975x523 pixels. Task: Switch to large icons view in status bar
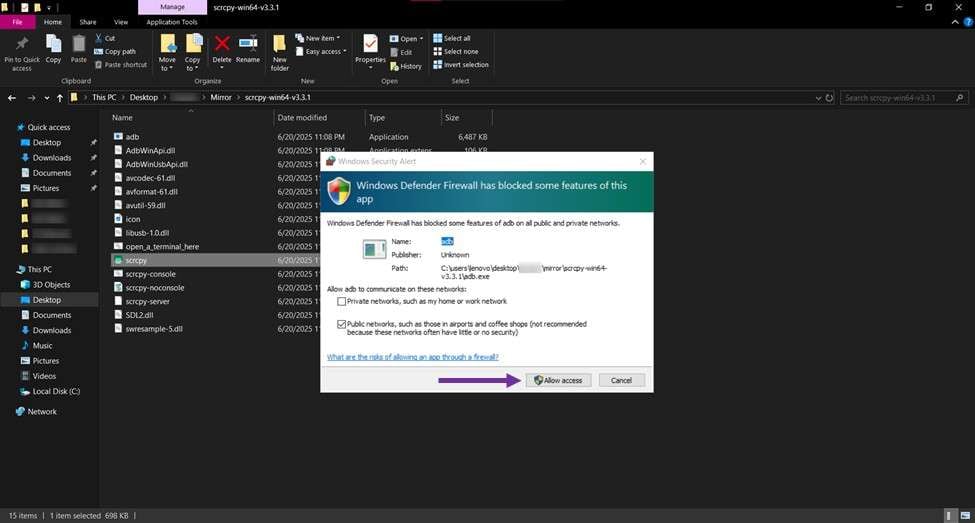pos(965,516)
